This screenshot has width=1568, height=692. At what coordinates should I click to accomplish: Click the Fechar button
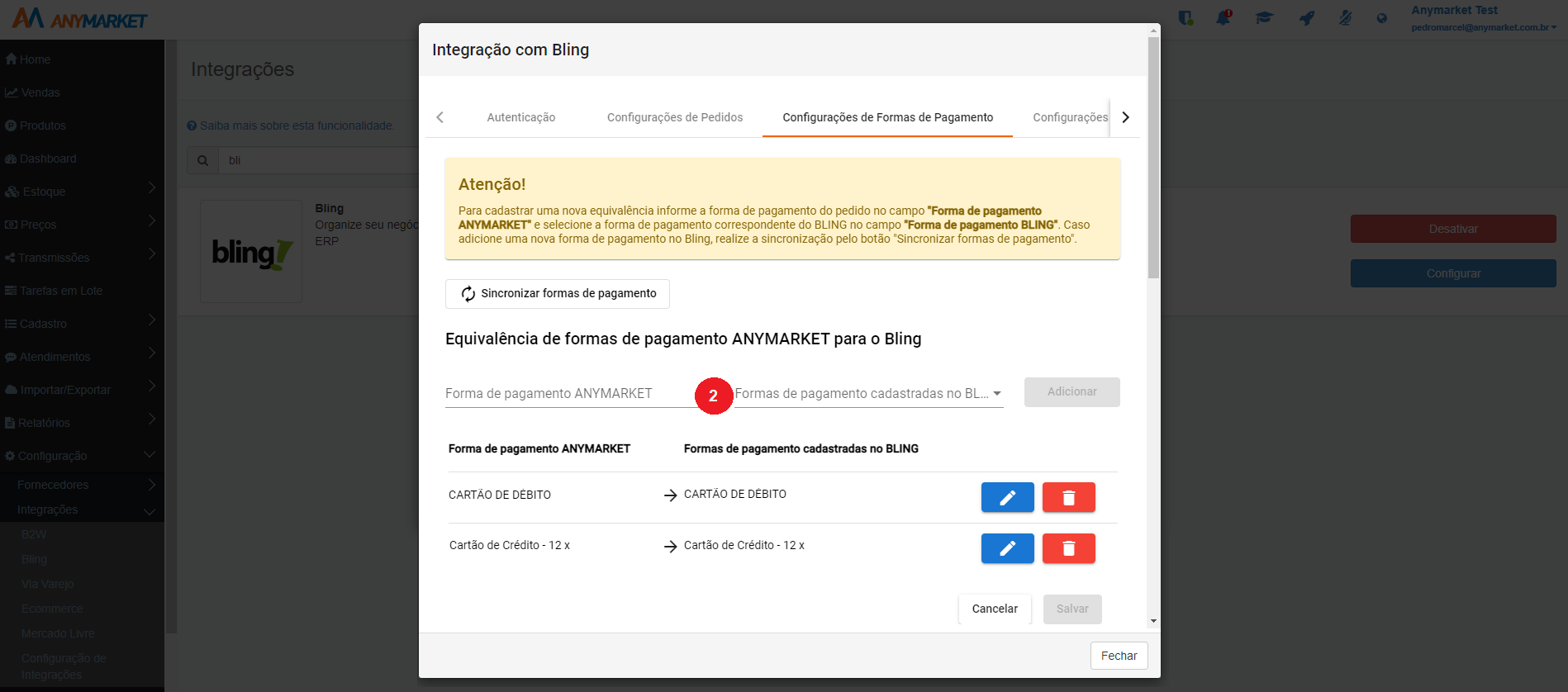pyautogui.click(x=1119, y=656)
